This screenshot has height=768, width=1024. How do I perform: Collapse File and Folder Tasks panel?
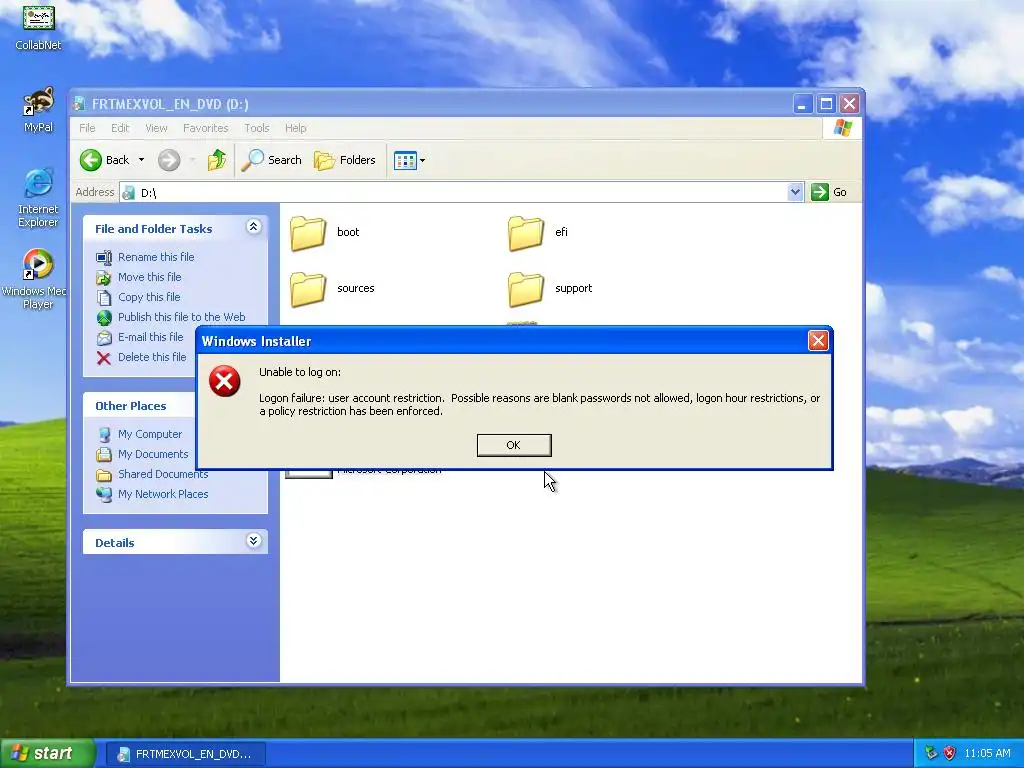[x=253, y=227]
